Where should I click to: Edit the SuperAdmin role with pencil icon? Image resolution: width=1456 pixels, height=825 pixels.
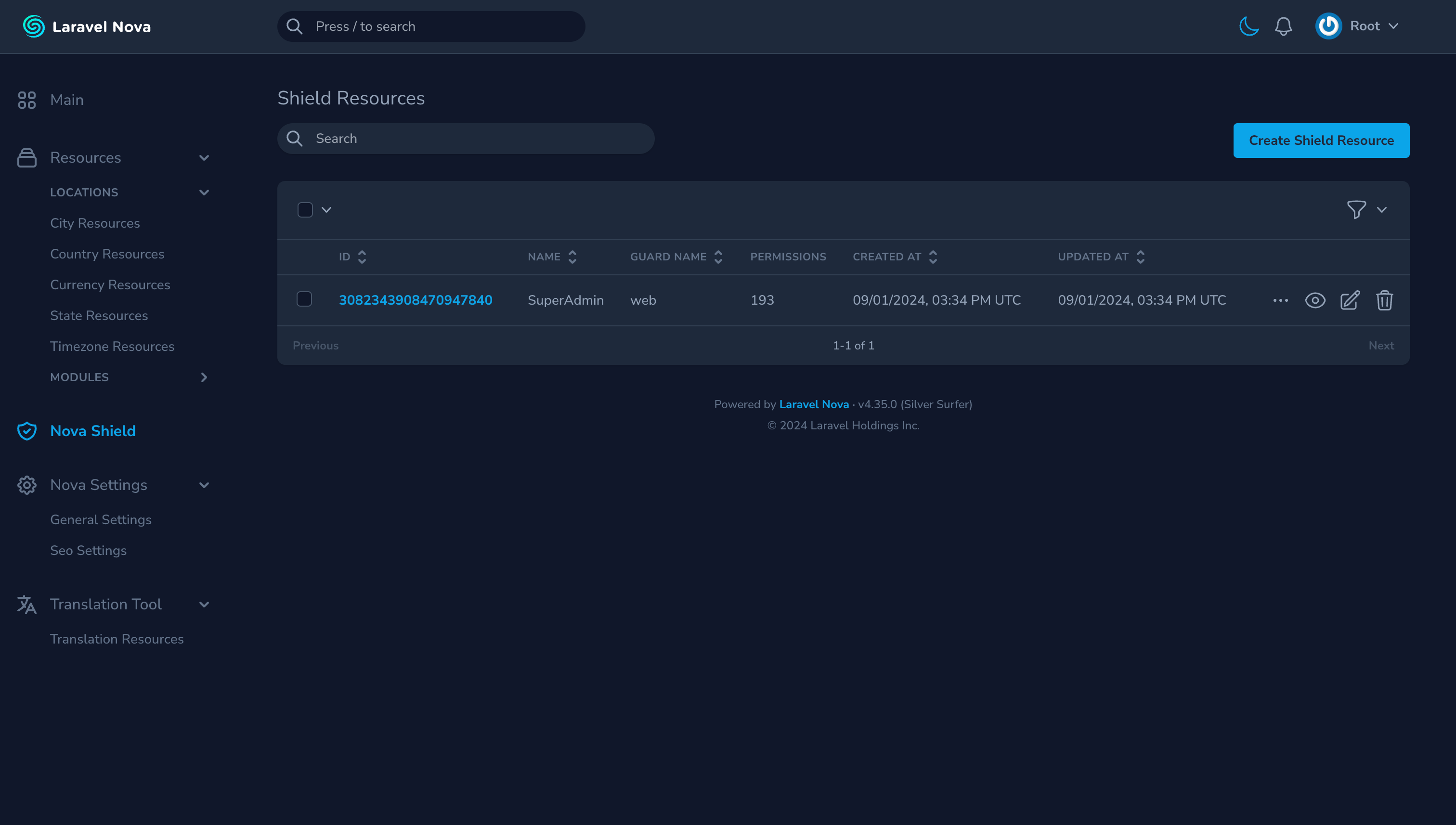pyautogui.click(x=1350, y=300)
